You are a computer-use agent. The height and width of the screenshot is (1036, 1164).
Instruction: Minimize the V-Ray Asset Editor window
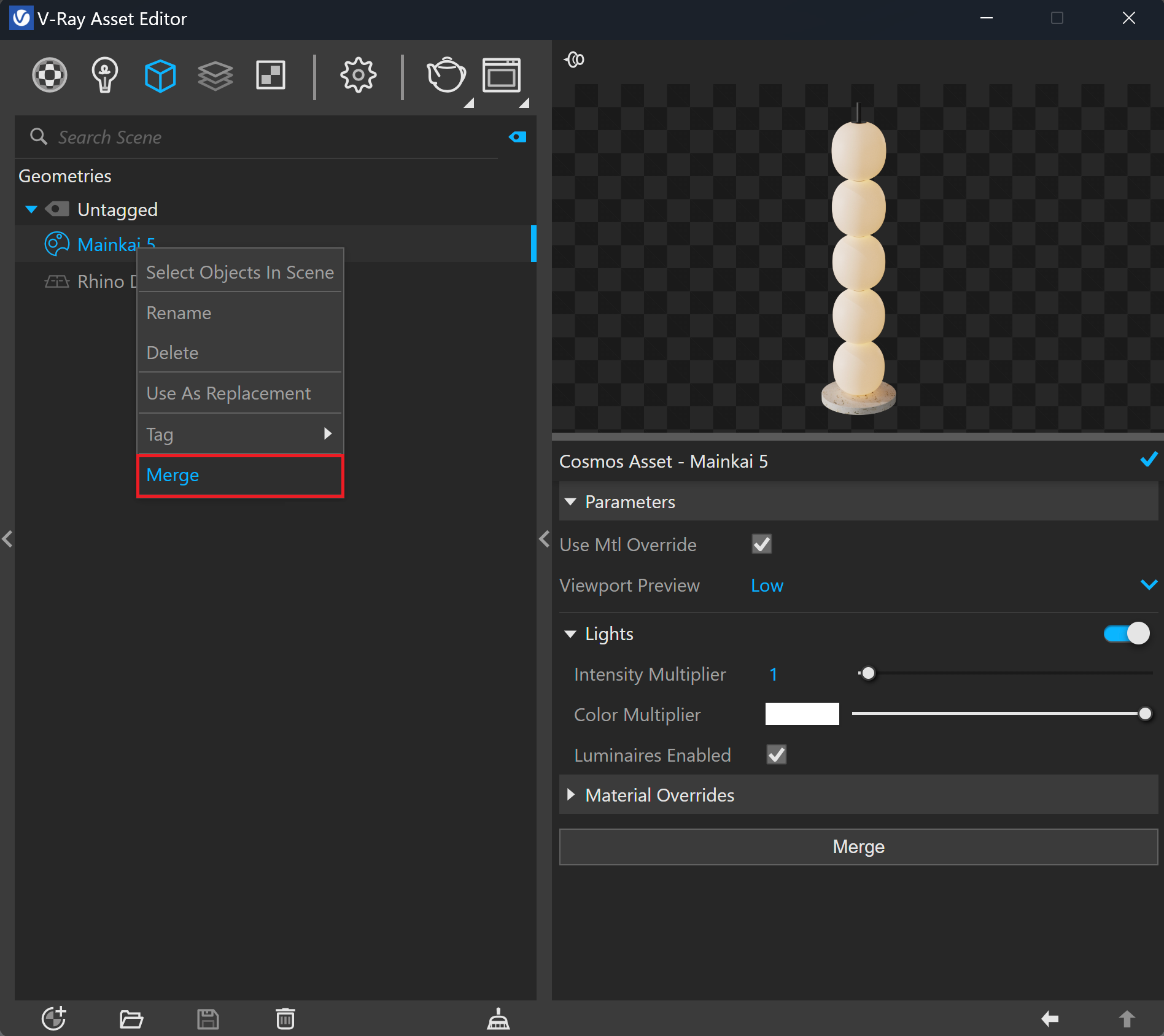click(987, 18)
